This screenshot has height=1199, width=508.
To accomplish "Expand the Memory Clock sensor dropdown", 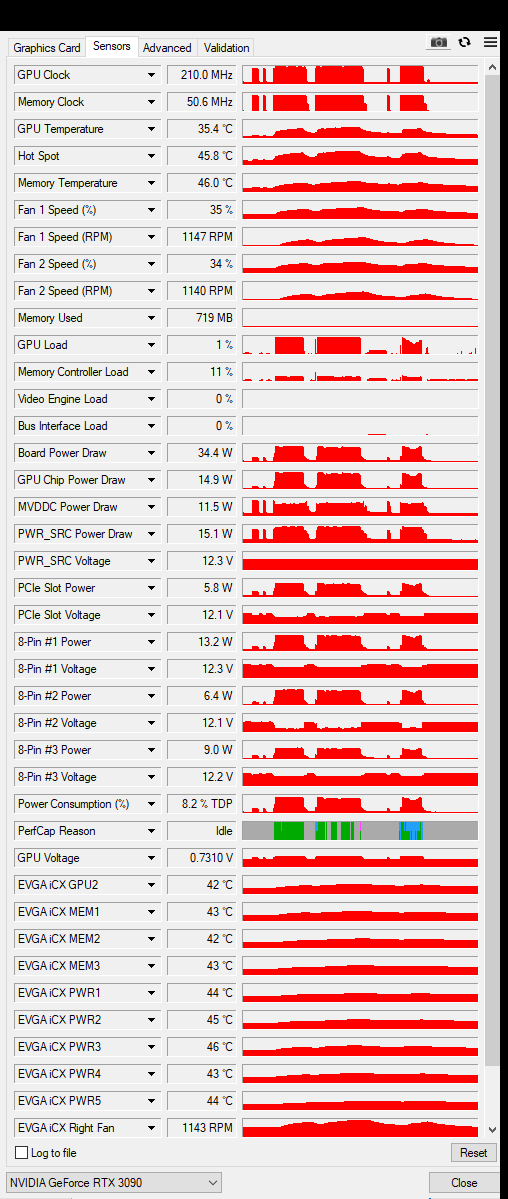I will pos(151,102).
